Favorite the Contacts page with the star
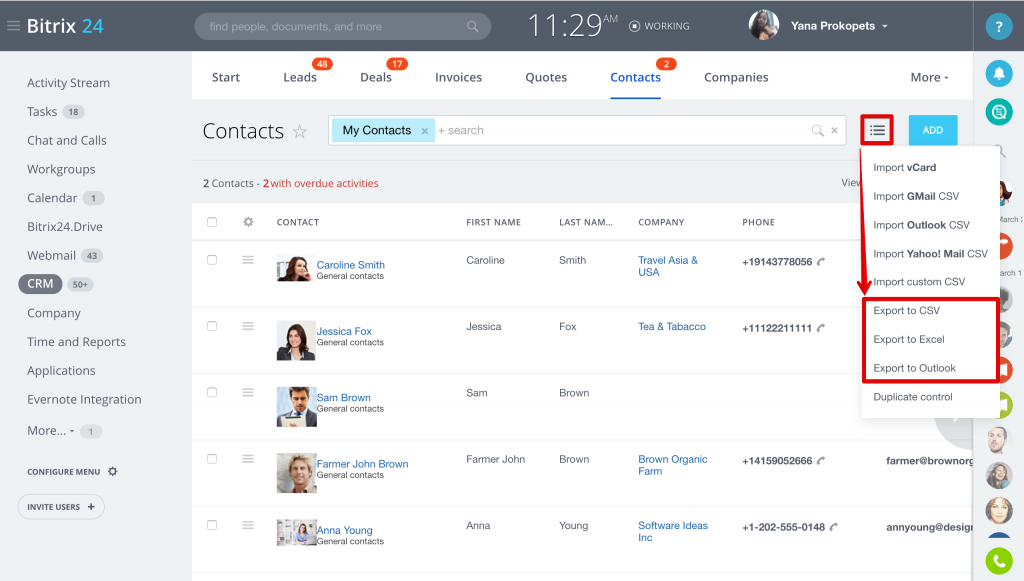Image resolution: width=1024 pixels, height=581 pixels. 300,131
